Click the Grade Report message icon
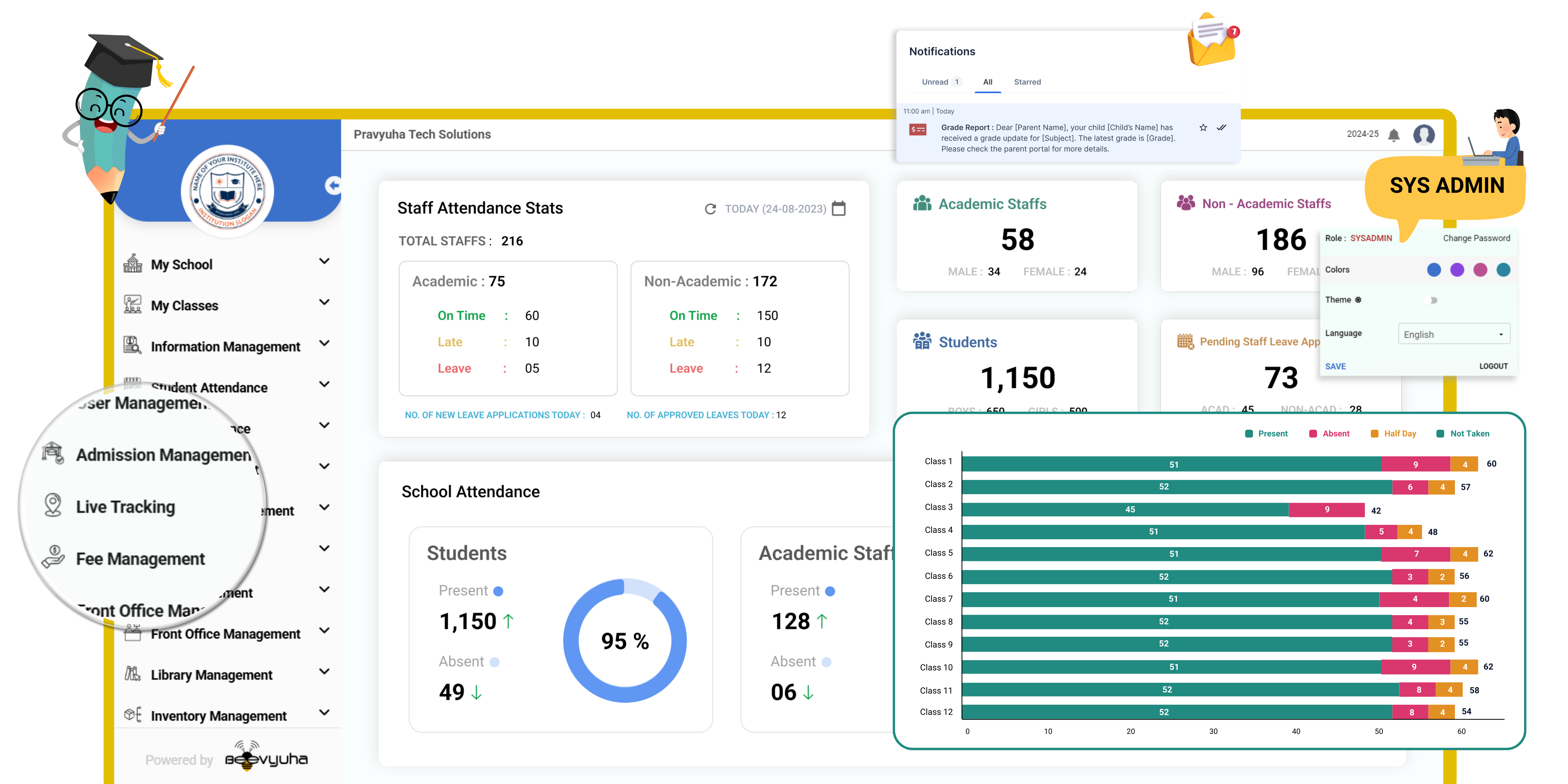Viewport: 1568px width, 784px height. (918, 130)
